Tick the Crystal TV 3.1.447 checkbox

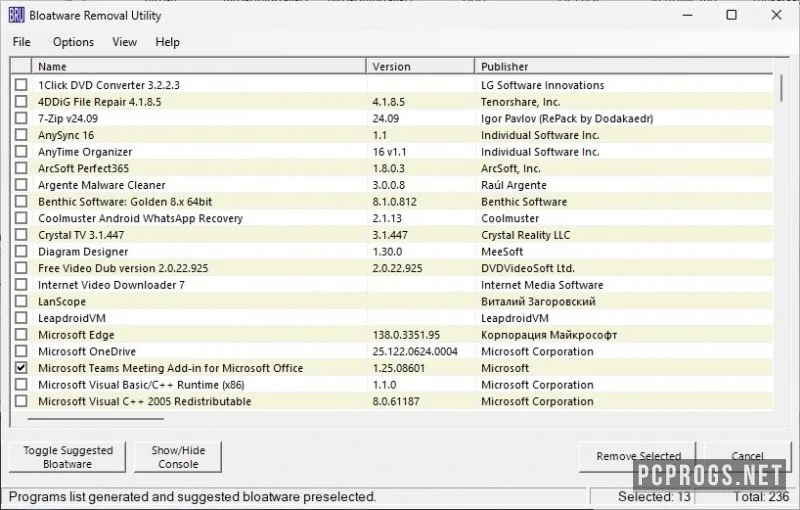pos(21,235)
